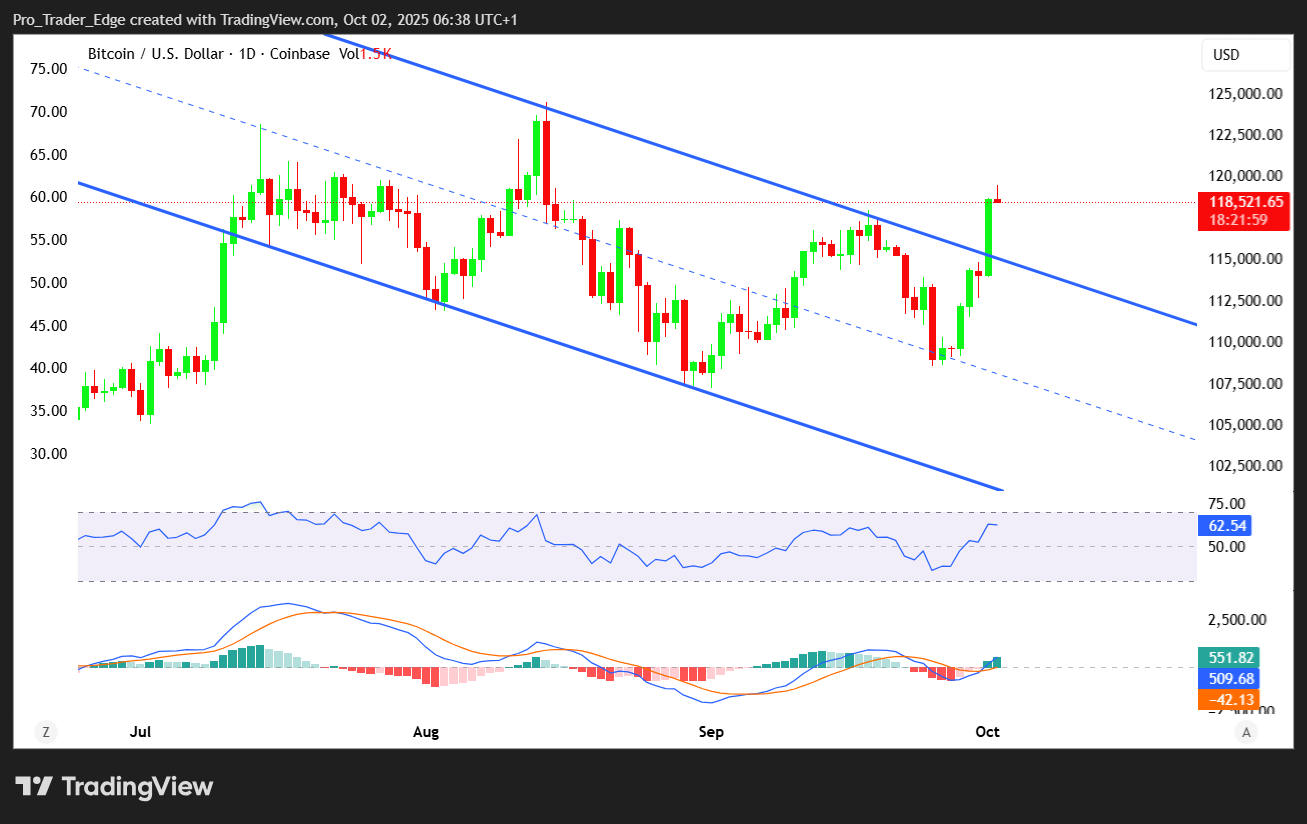This screenshot has width=1307, height=824.
Task: Open the USD currency selector
Action: [x=1226, y=55]
